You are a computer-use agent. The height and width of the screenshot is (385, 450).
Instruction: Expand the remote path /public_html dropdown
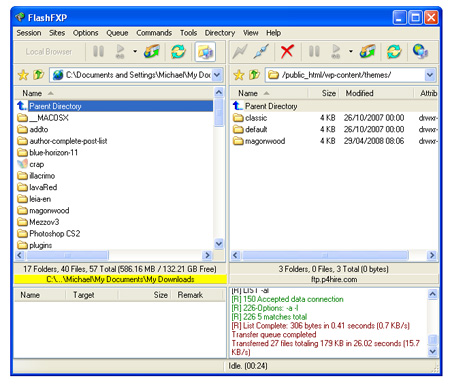point(430,75)
